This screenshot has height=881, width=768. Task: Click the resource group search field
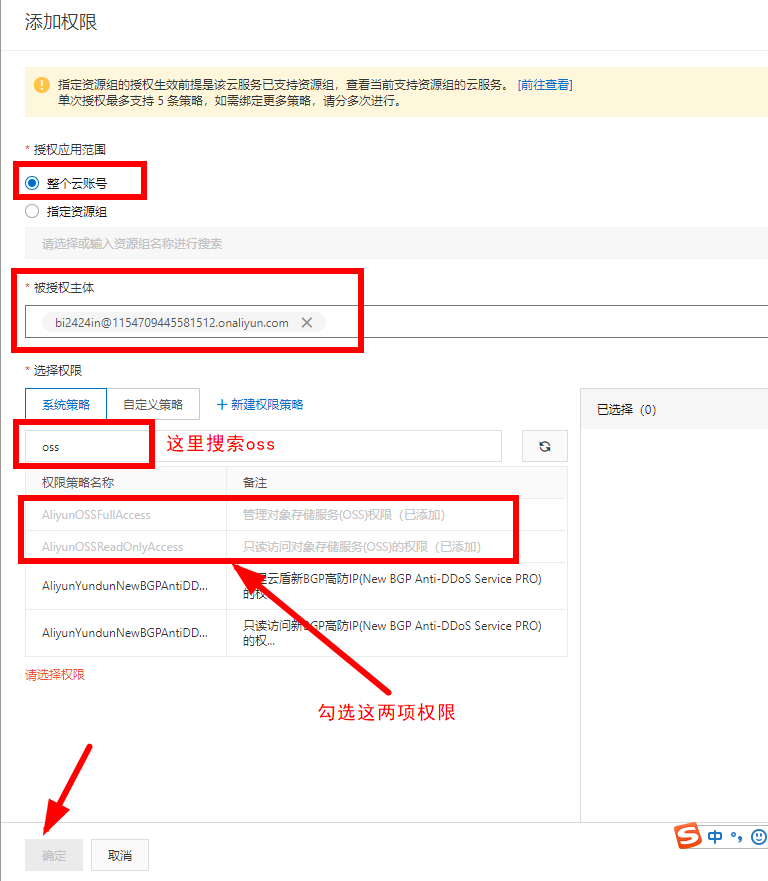pos(396,243)
